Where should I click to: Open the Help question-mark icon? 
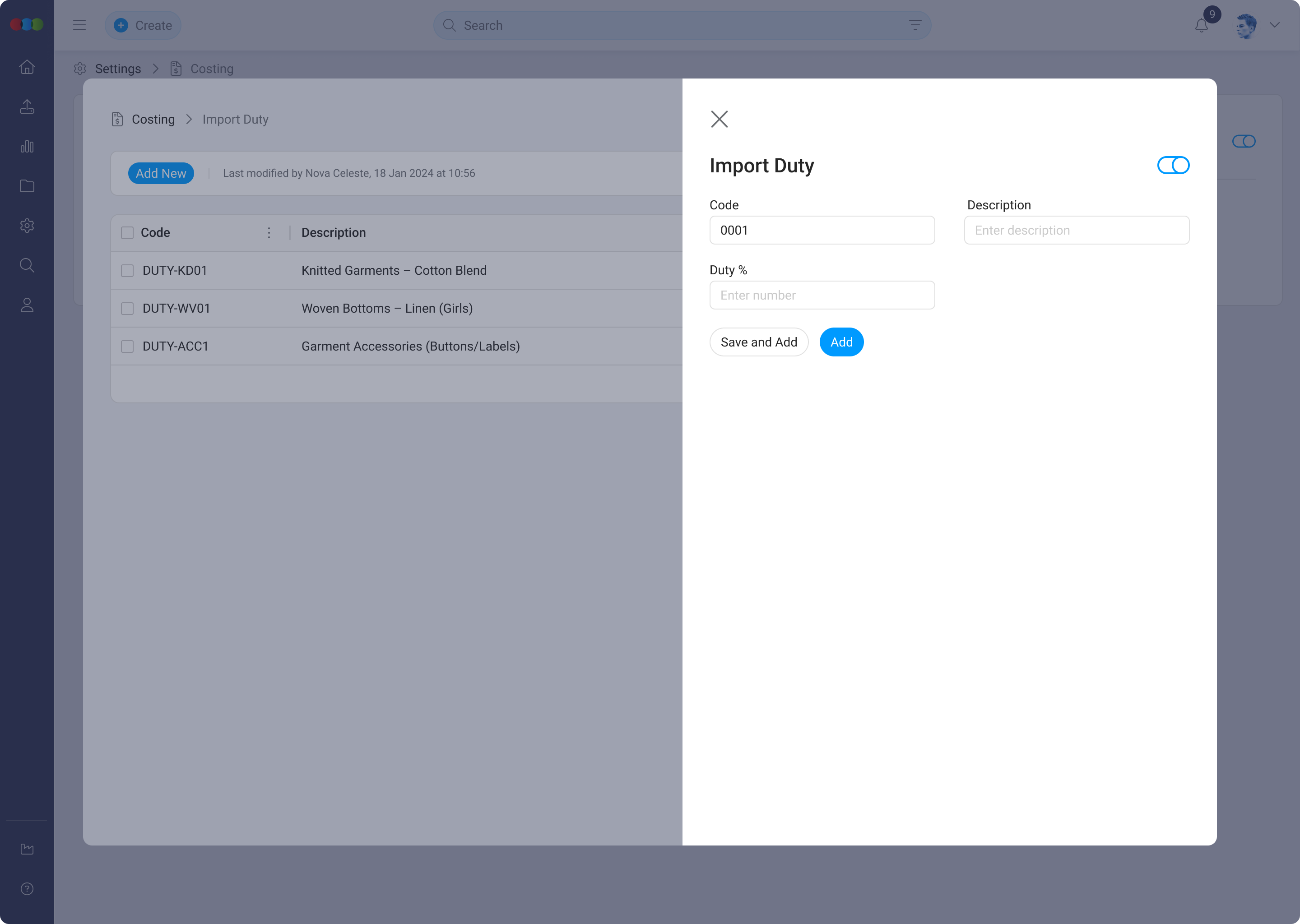click(27, 888)
